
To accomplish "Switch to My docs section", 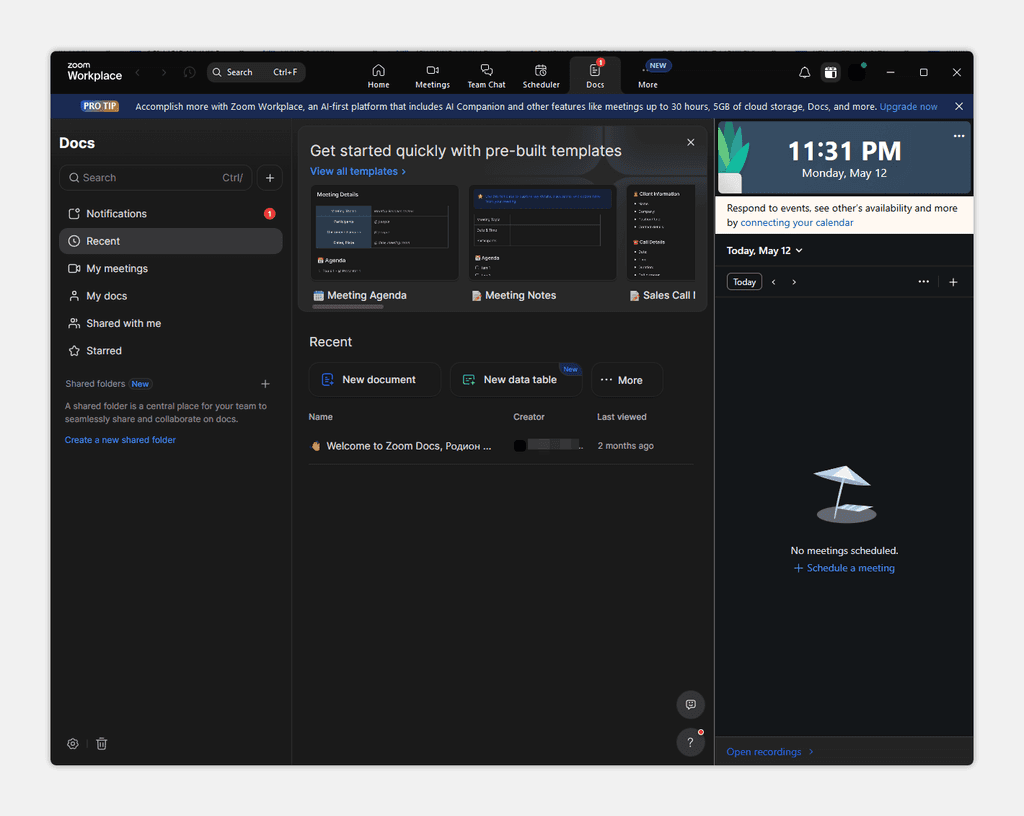I will pyautogui.click(x=108, y=295).
